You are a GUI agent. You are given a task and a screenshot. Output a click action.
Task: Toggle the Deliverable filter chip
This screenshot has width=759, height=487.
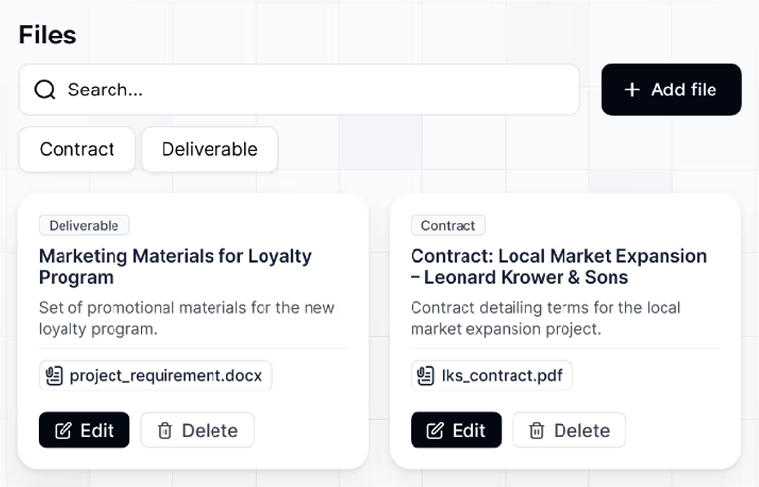tap(210, 150)
